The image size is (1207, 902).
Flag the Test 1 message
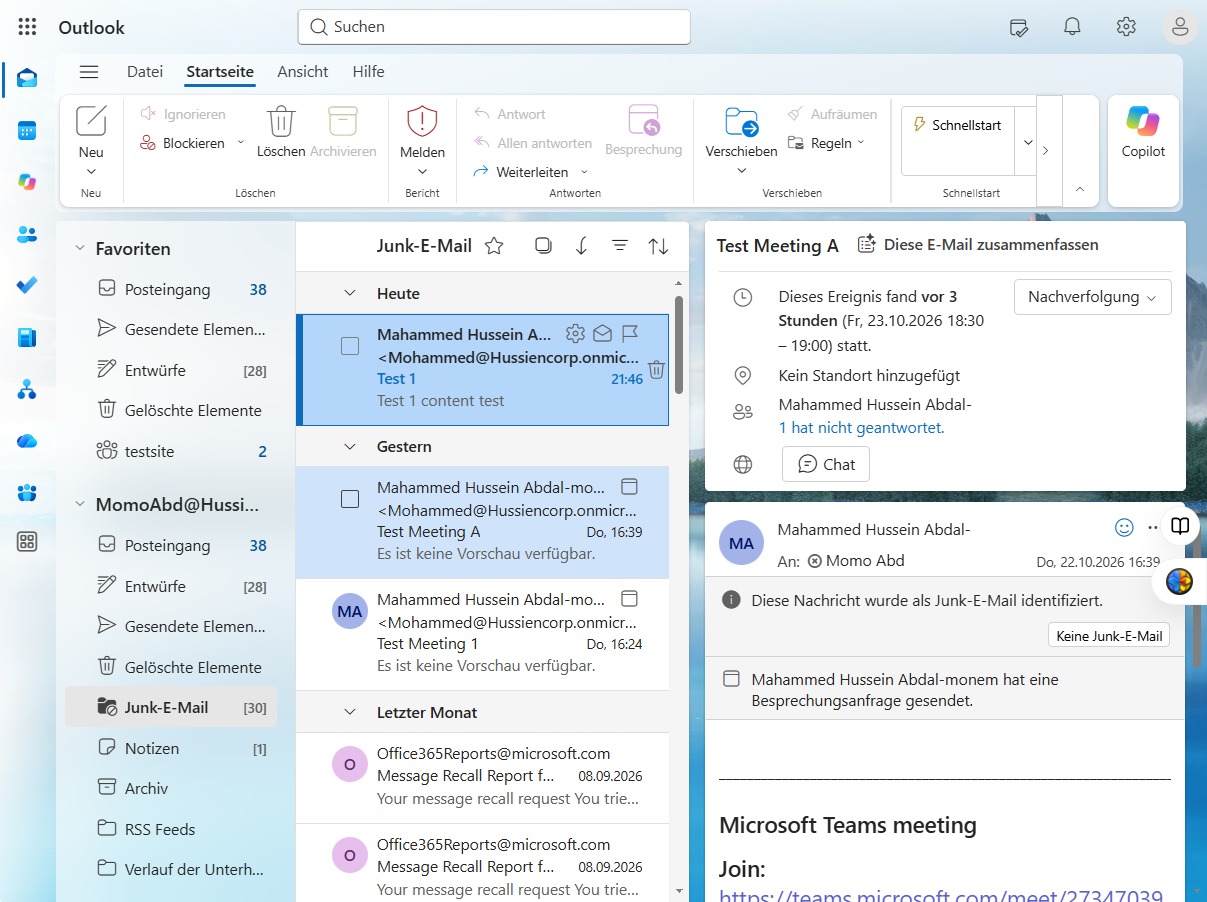click(630, 333)
